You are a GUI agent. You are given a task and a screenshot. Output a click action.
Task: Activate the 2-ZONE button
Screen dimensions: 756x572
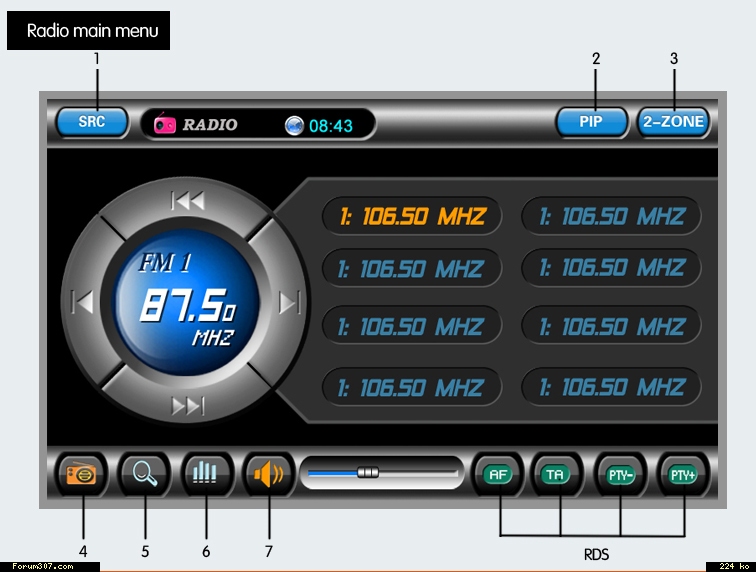click(x=674, y=122)
